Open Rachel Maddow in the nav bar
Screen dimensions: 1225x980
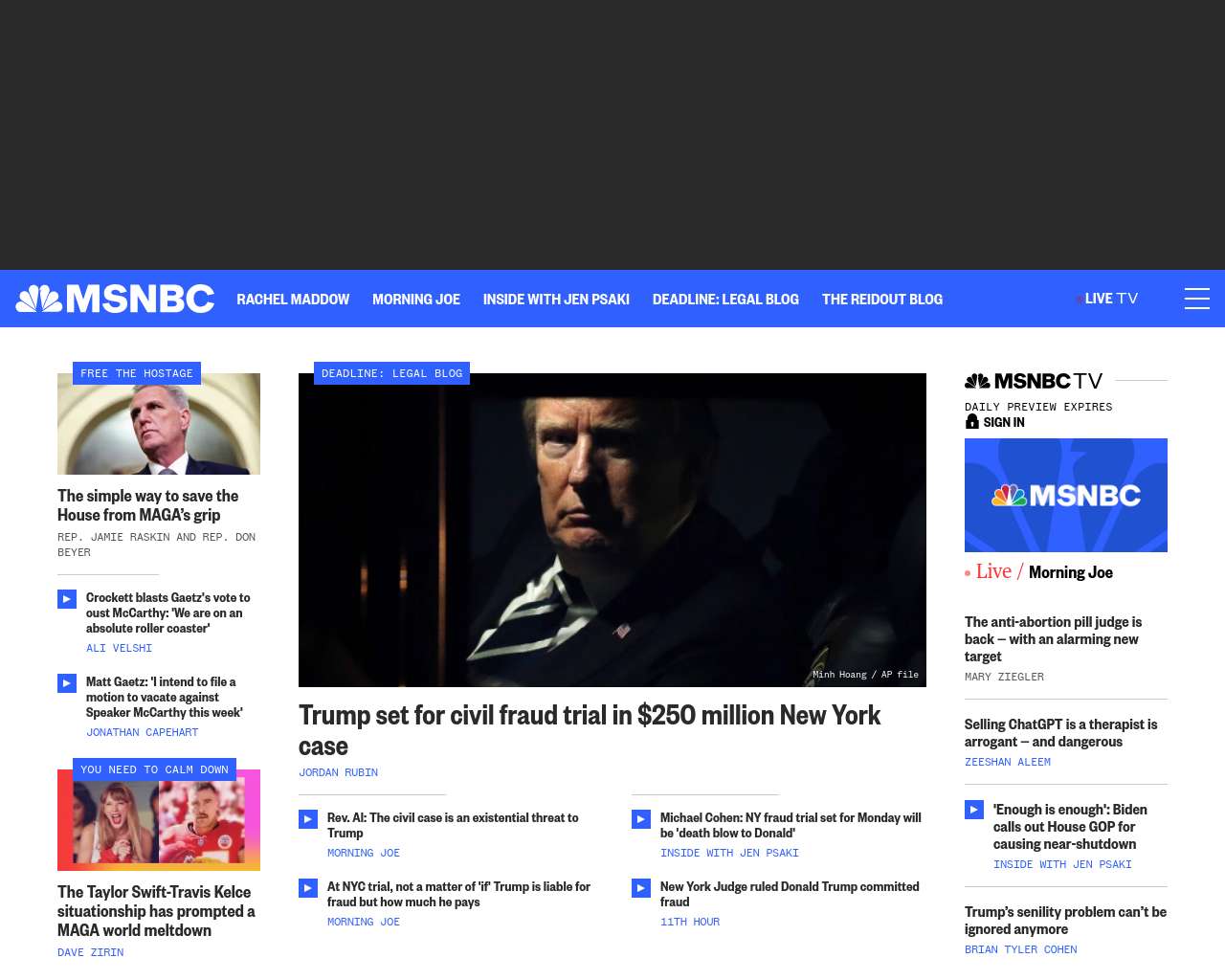(293, 300)
